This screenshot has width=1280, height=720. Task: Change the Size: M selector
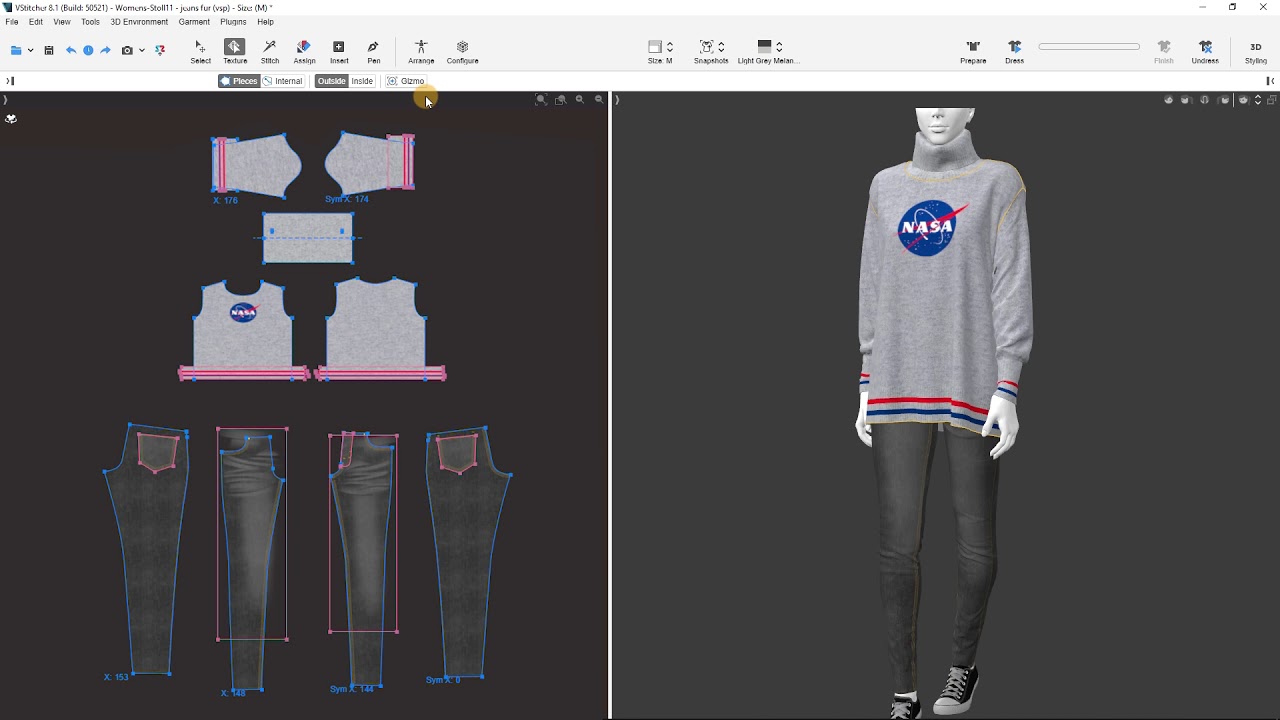pyautogui.click(x=660, y=52)
